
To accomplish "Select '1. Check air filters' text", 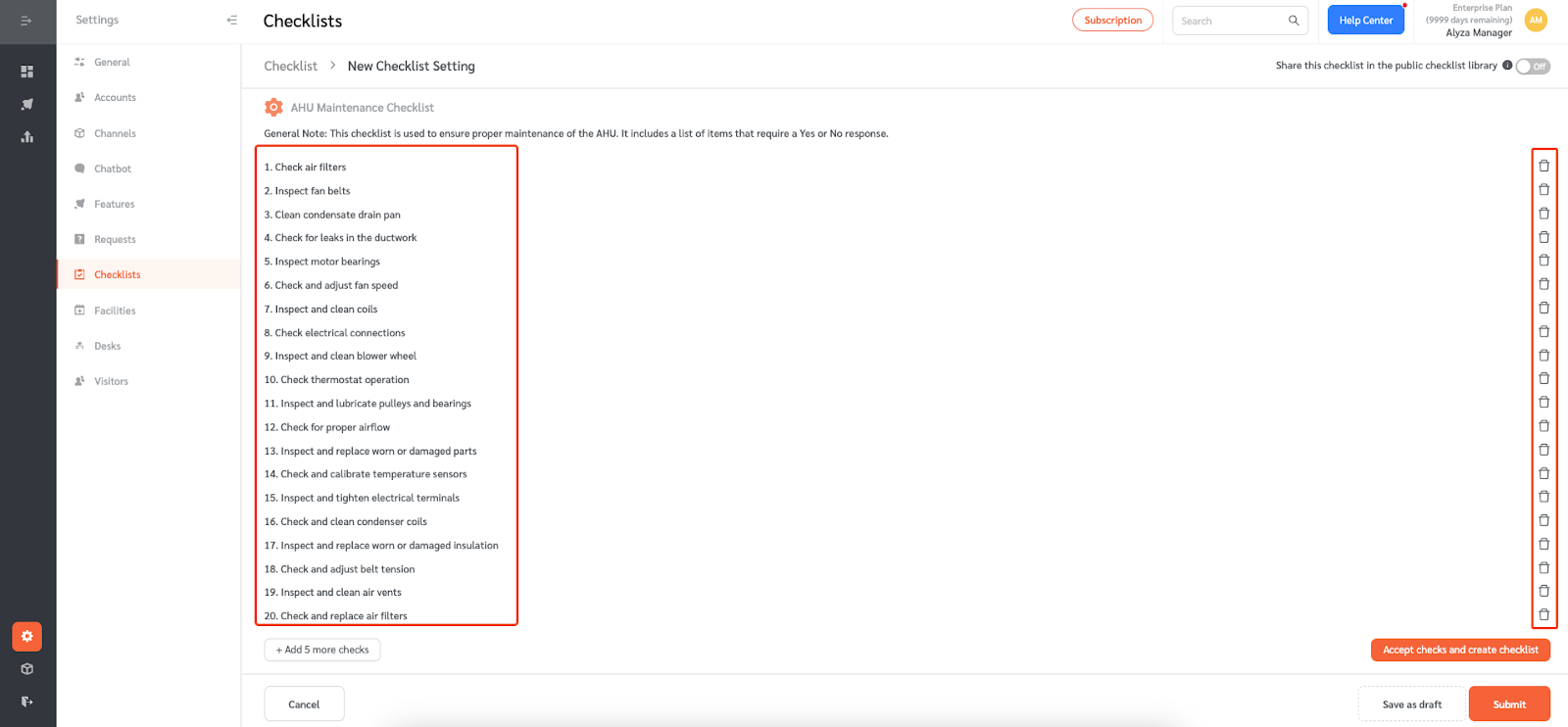I will coord(305,168).
